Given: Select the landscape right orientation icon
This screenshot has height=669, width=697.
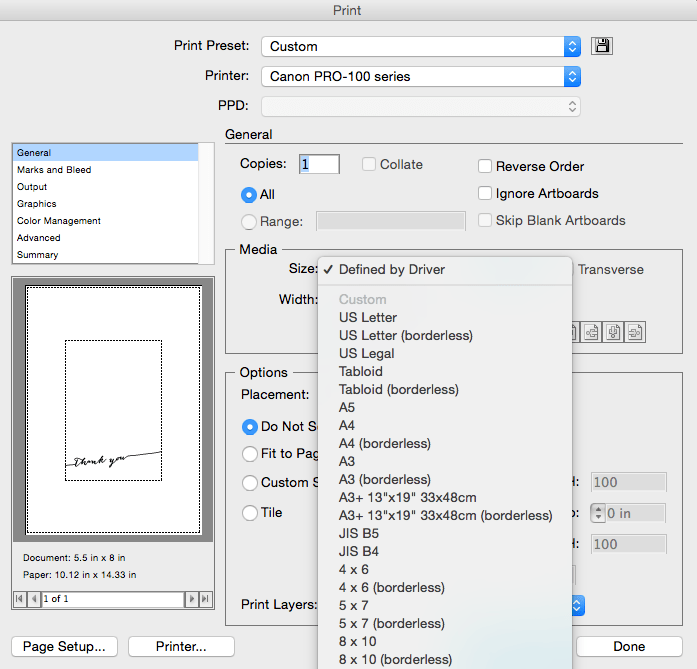Looking at the screenshot, I should [635, 332].
